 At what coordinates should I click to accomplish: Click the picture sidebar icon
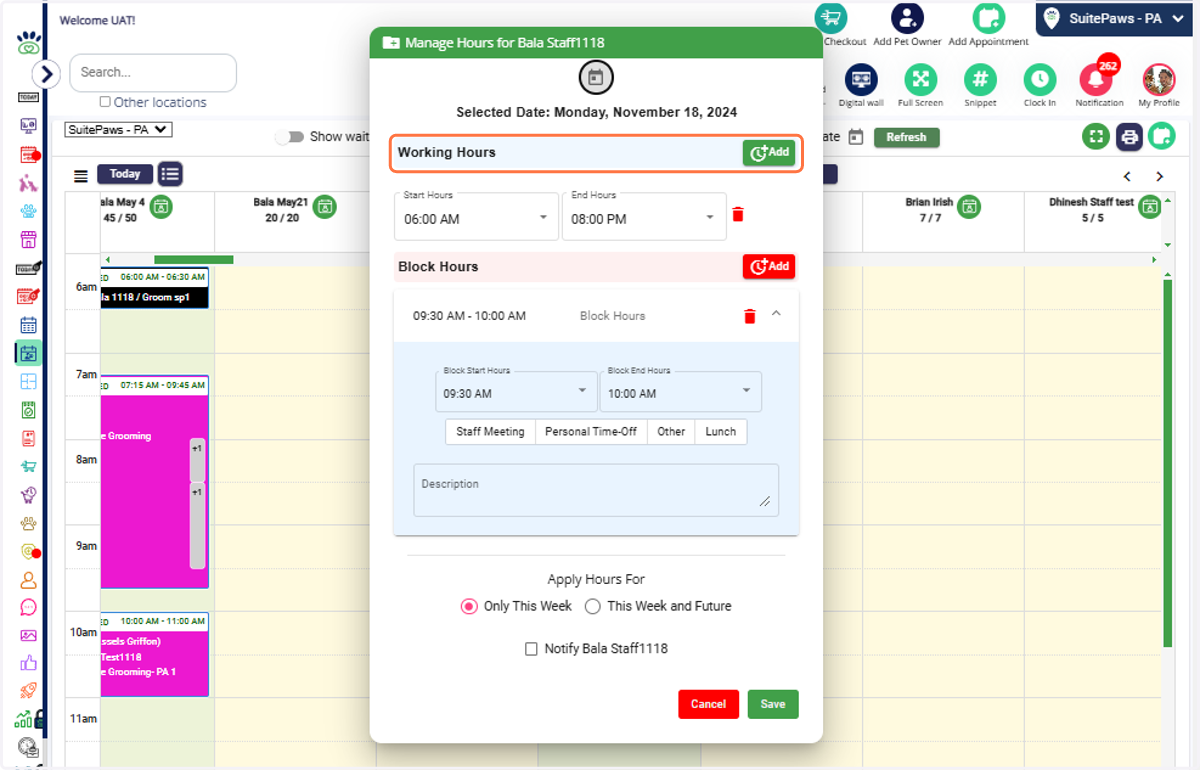pos(28,635)
